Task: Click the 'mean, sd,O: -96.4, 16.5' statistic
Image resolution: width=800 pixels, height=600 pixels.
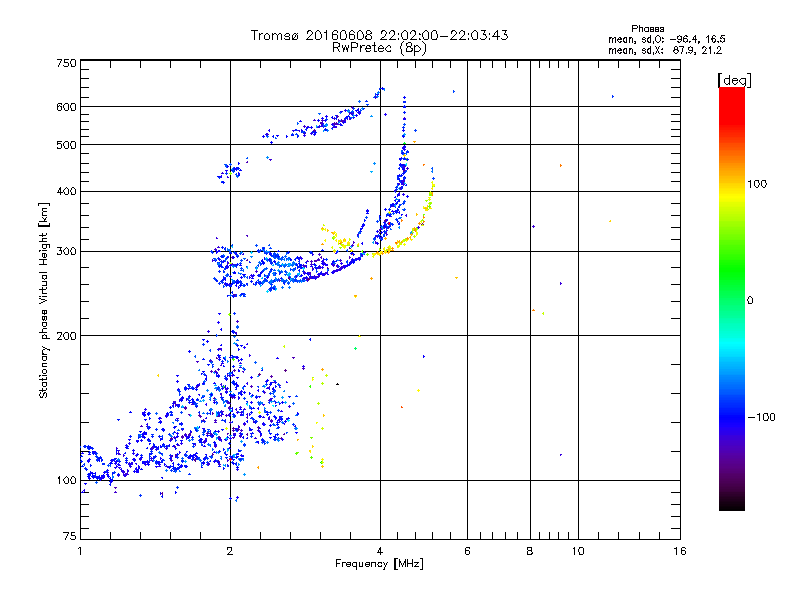Action: tap(666, 40)
